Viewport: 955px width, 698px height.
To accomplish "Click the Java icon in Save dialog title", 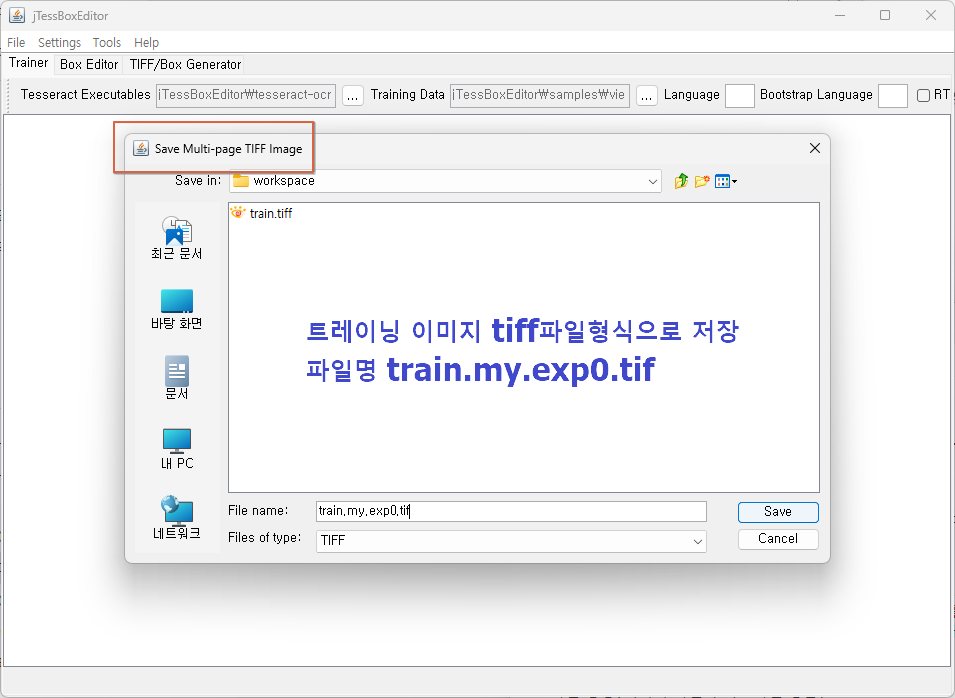I will click(x=141, y=149).
